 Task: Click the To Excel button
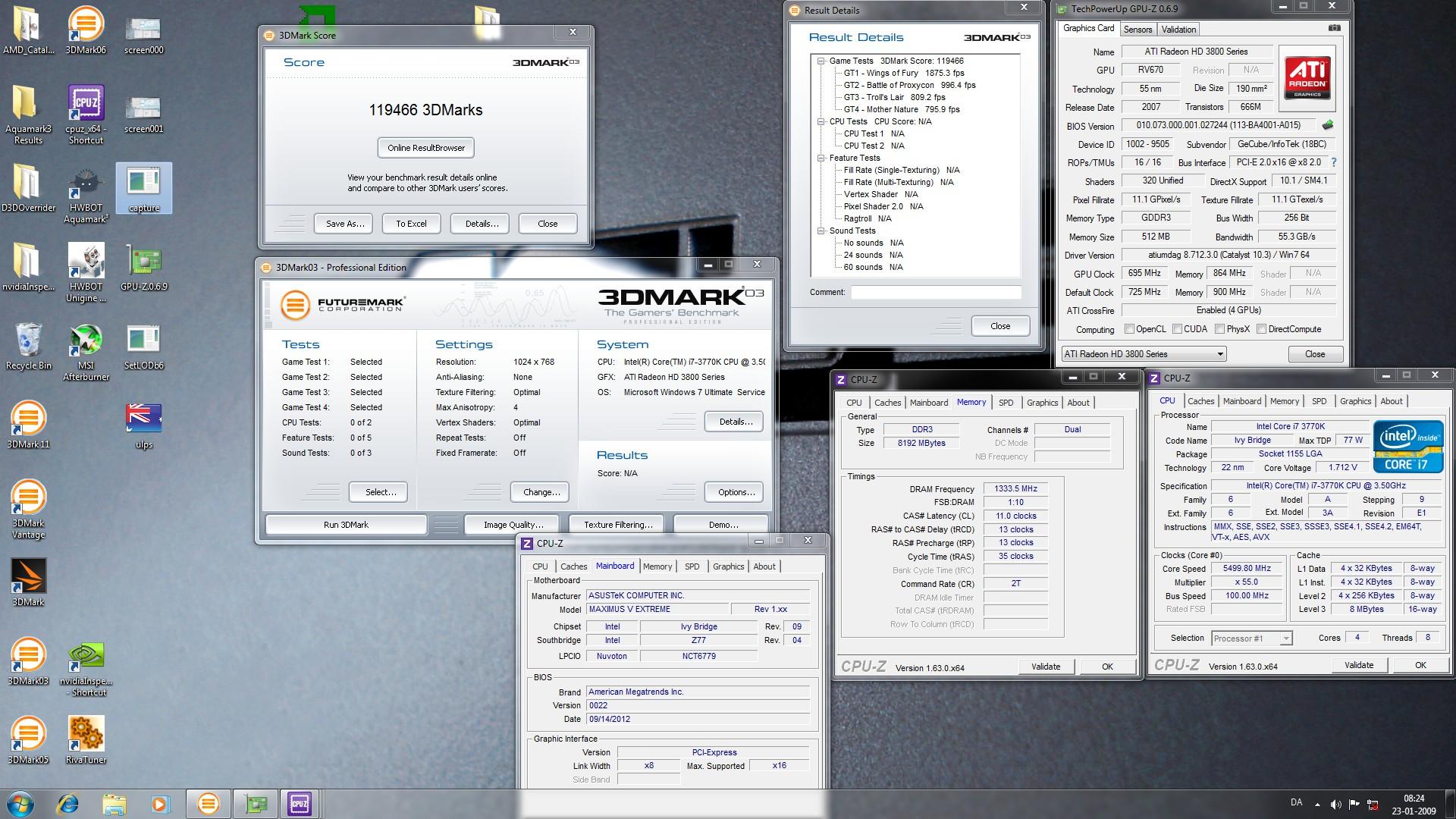click(x=411, y=224)
